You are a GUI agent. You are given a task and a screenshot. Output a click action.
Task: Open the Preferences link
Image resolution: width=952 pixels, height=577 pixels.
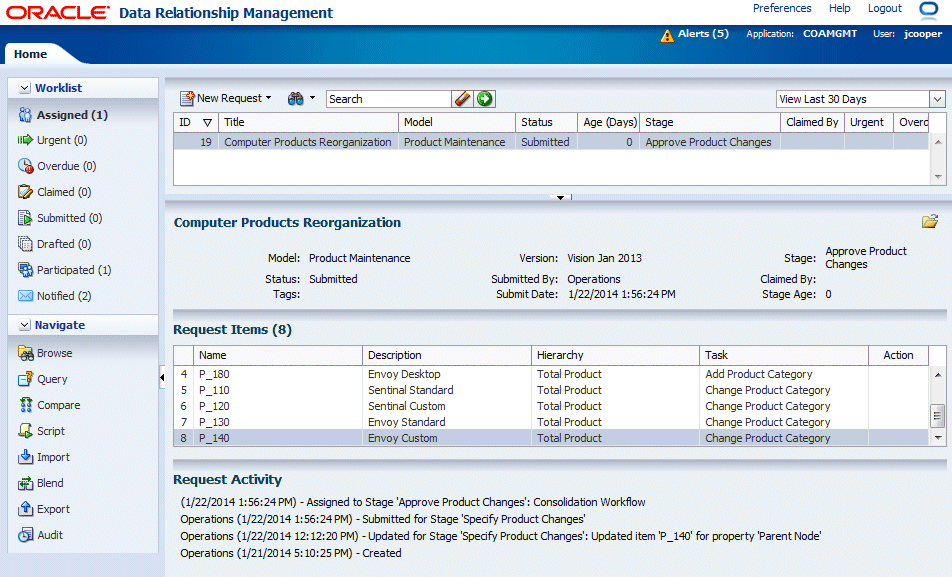782,8
